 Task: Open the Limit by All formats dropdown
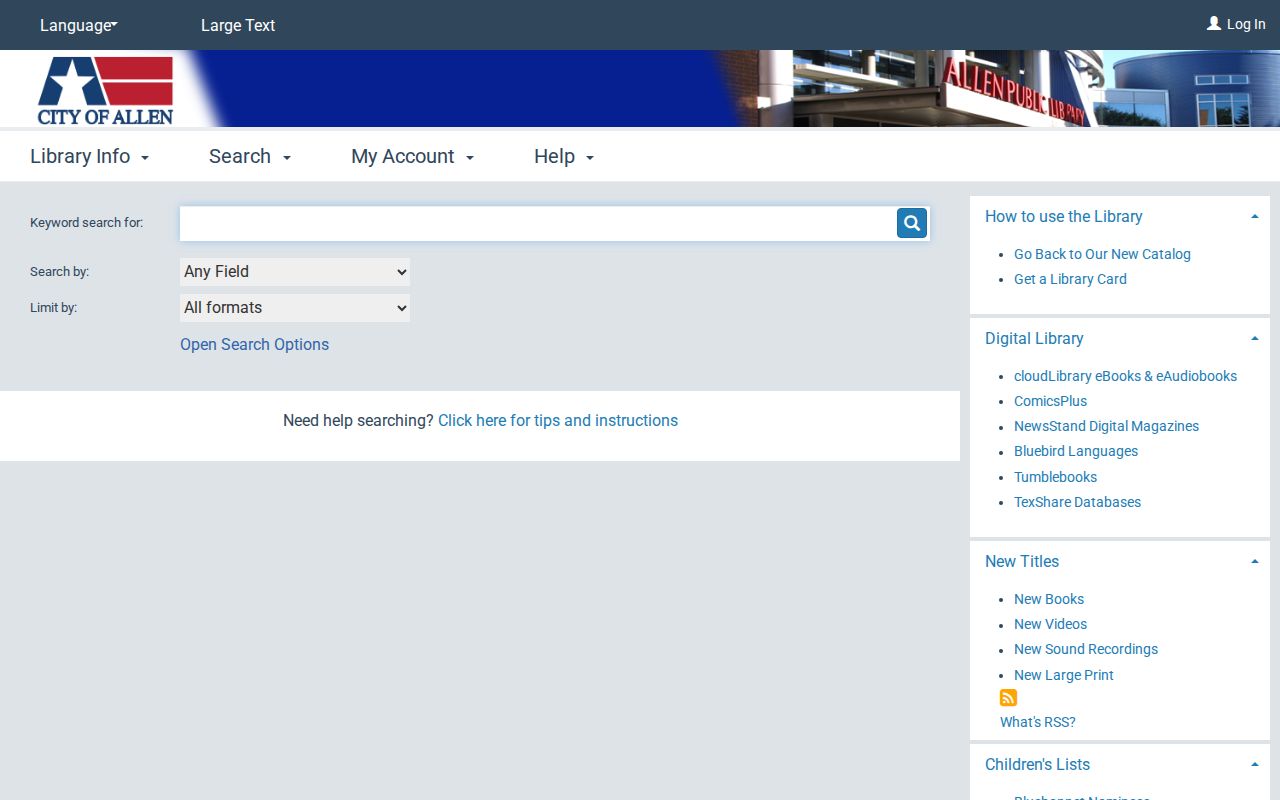pos(295,308)
